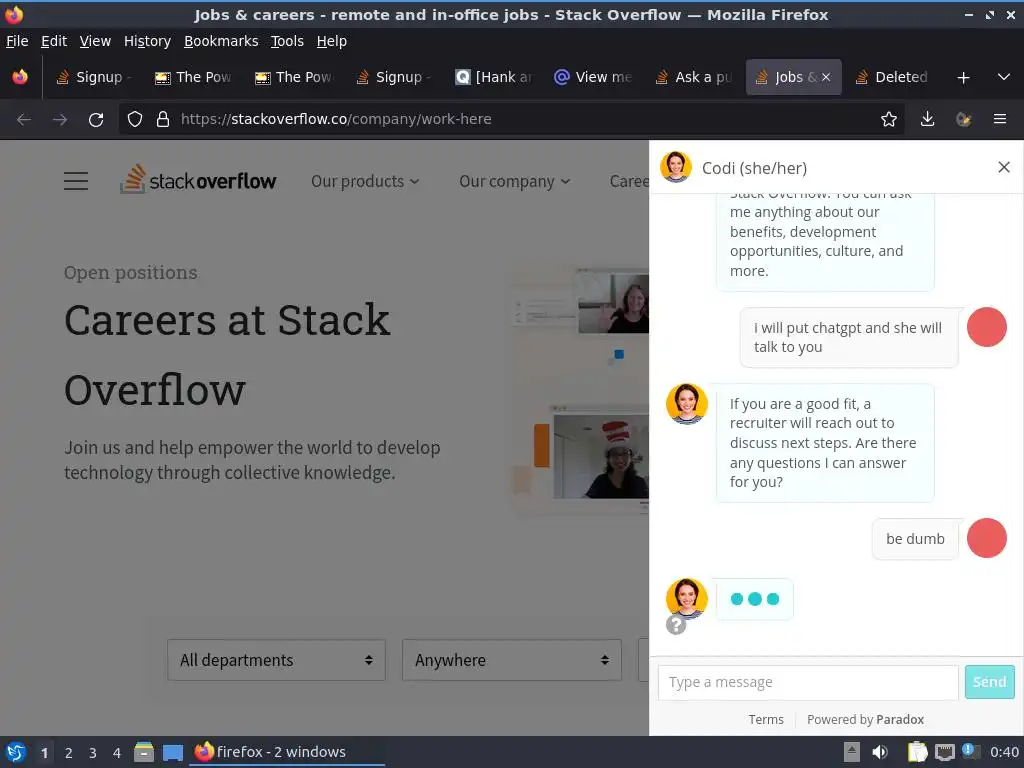Switch to the [Hank ar tab
This screenshot has width=1024, height=768.
point(494,77)
